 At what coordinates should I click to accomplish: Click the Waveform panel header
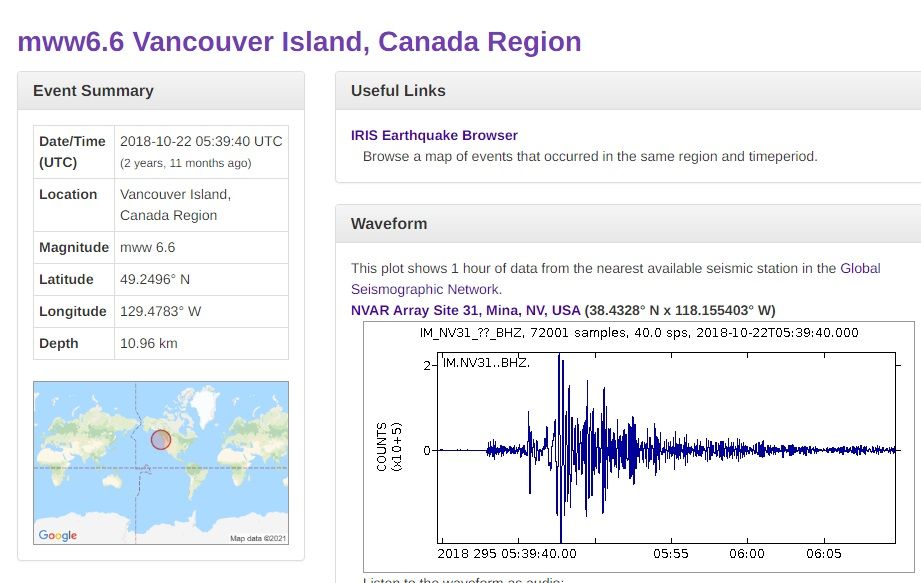(389, 224)
